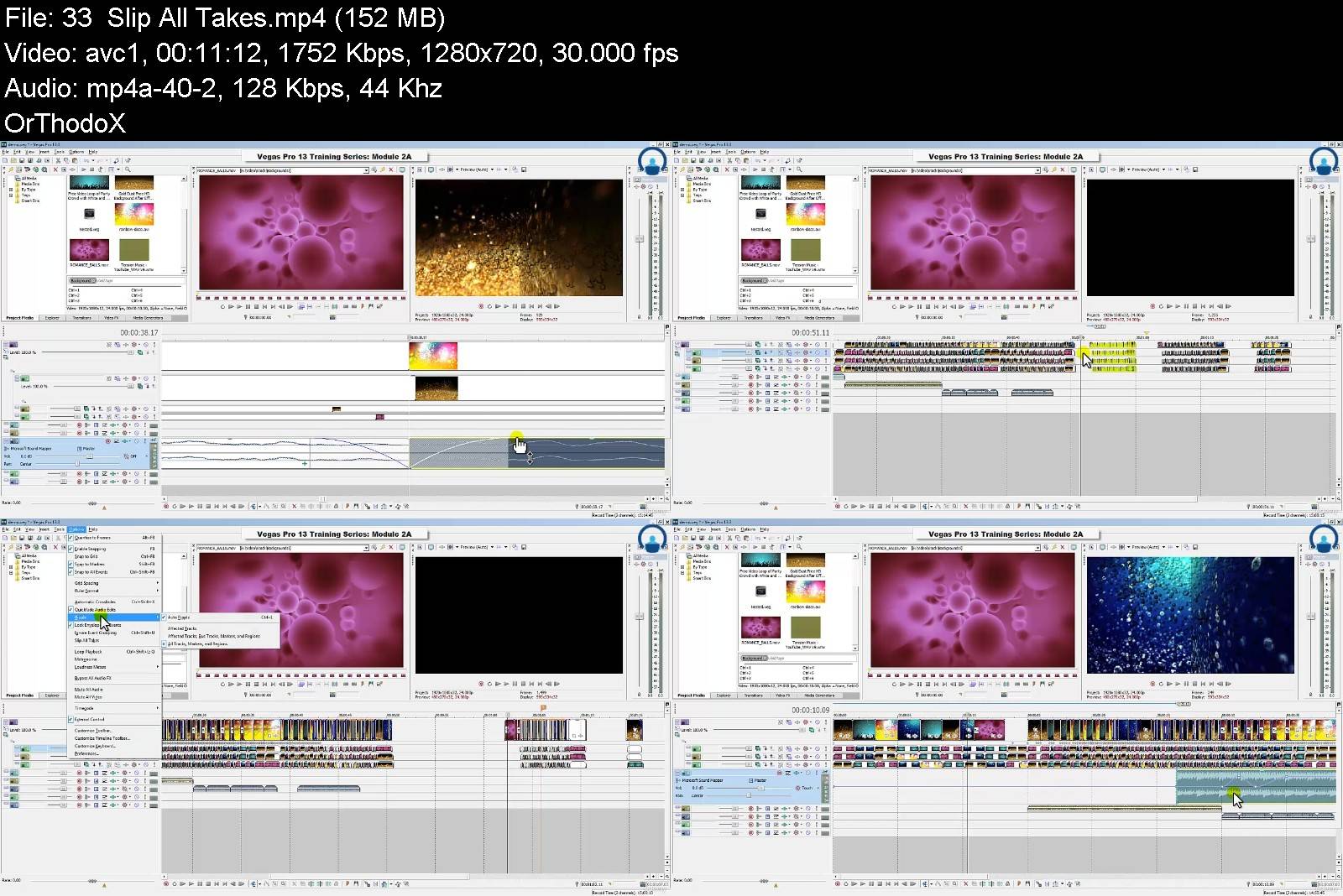Open Media Generators tab in gold-dust preview frame

pyautogui.click(x=148, y=318)
